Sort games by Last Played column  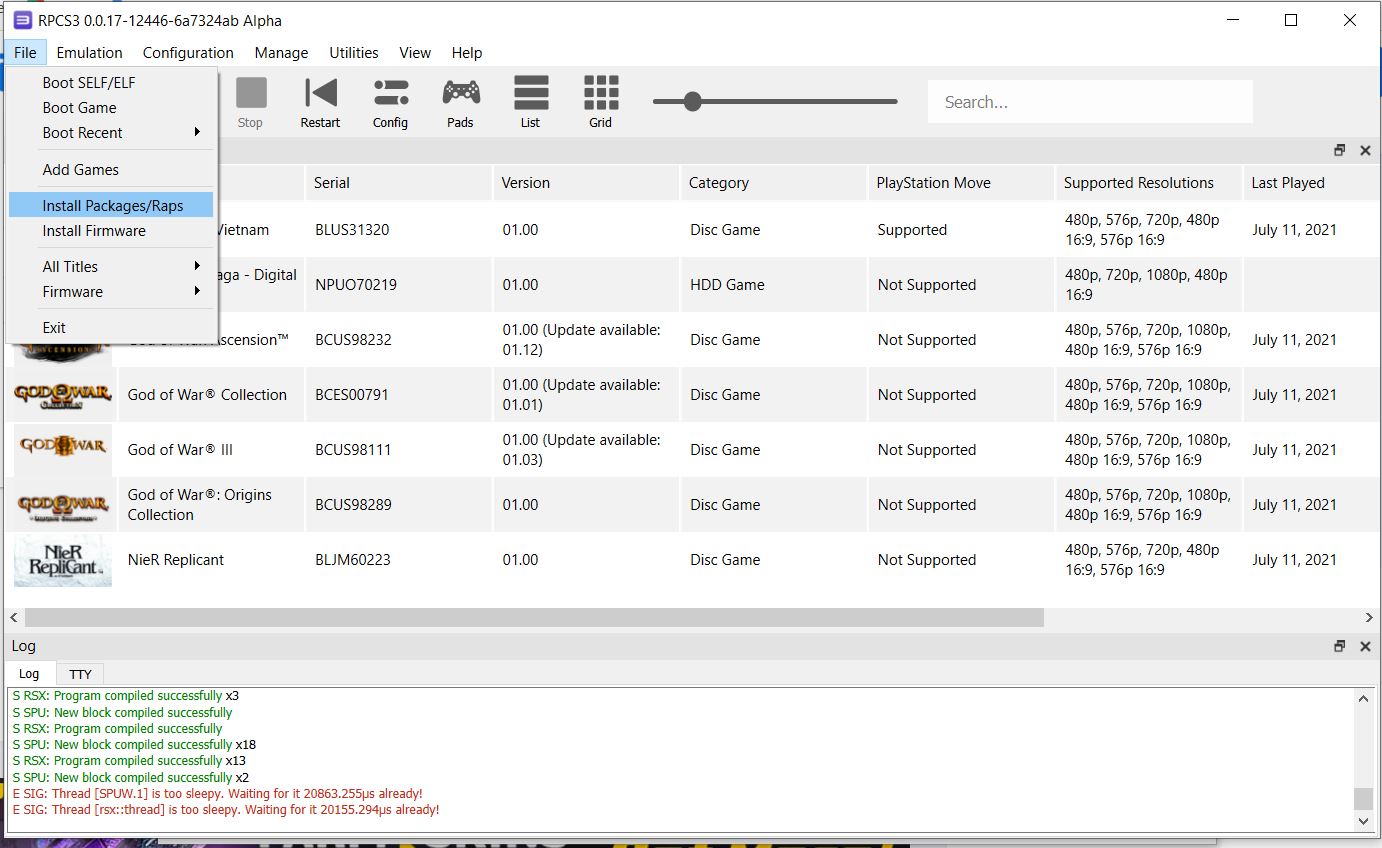[1288, 183]
